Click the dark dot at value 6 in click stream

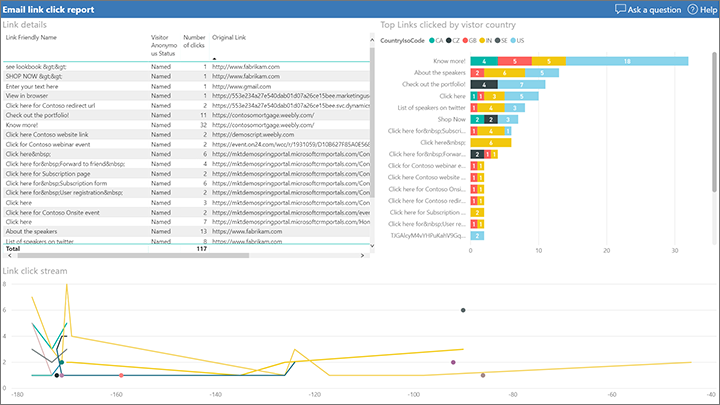pos(463,310)
